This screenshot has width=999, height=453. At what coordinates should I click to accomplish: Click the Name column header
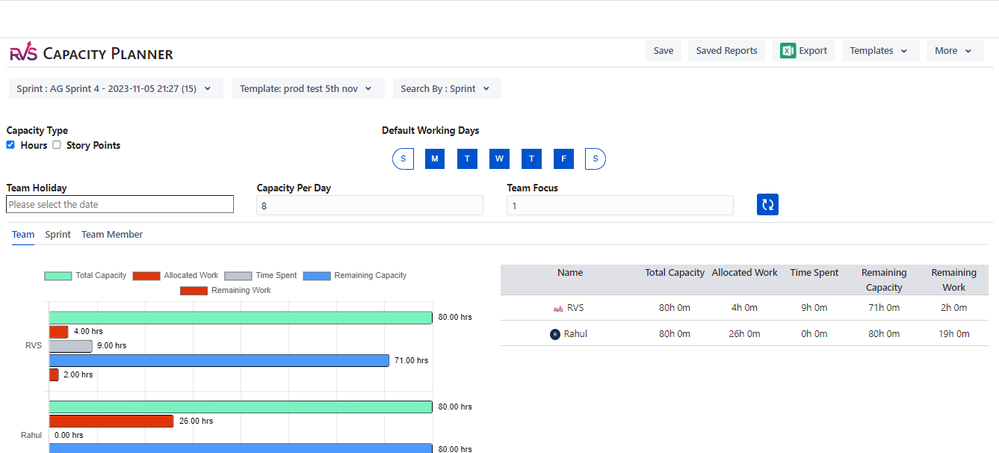click(x=570, y=273)
